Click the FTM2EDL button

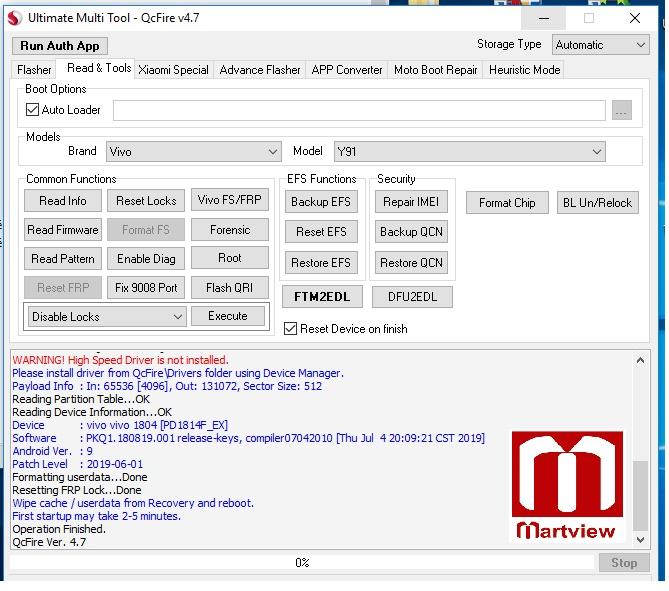pos(322,297)
